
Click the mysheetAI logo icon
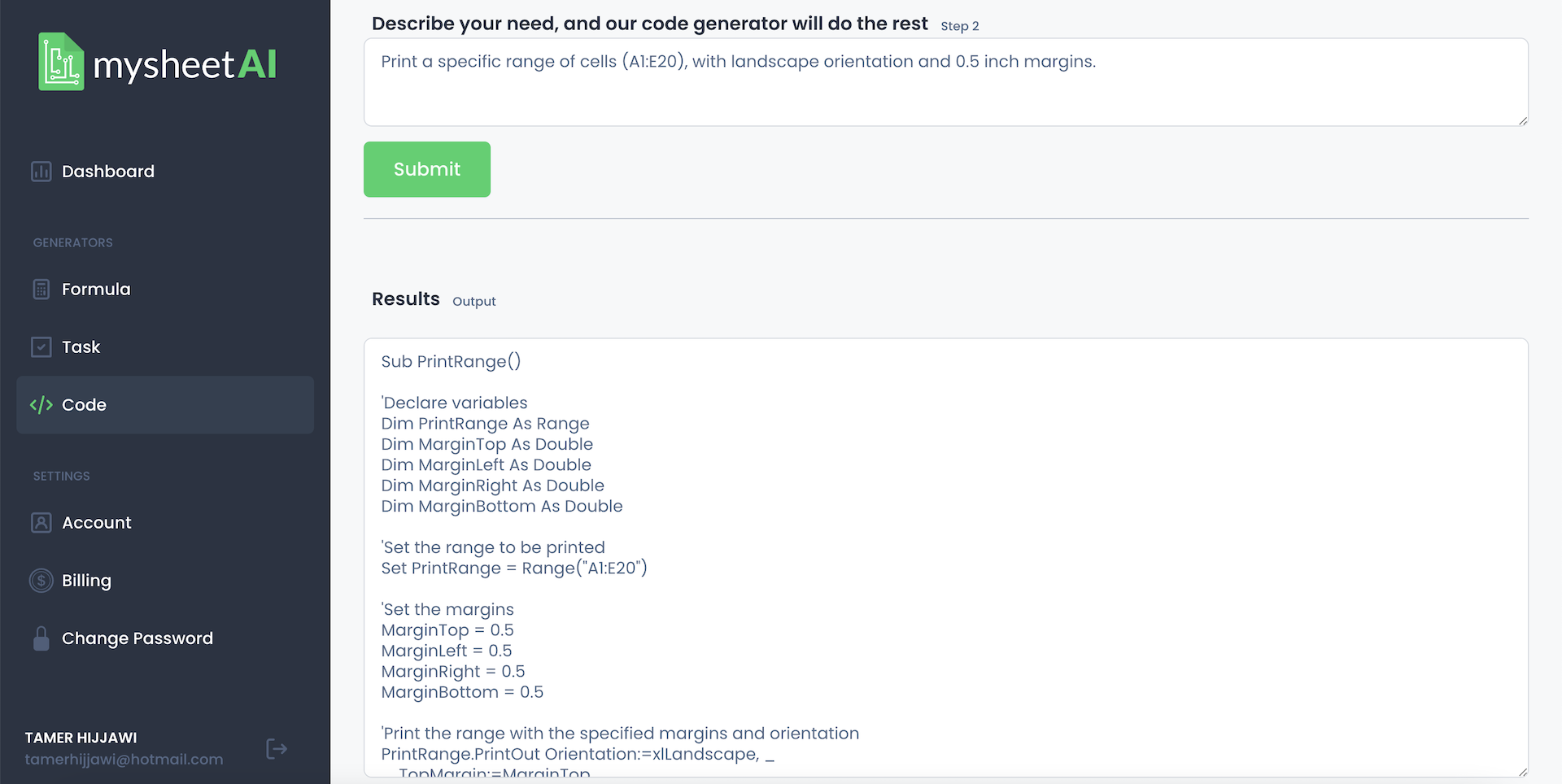pos(61,62)
